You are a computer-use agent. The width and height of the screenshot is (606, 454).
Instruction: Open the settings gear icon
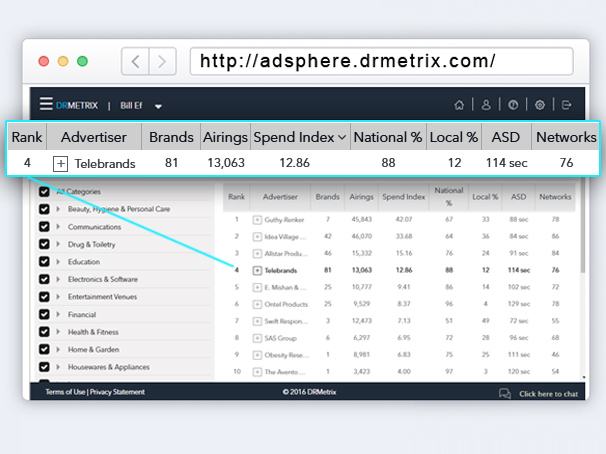(540, 105)
